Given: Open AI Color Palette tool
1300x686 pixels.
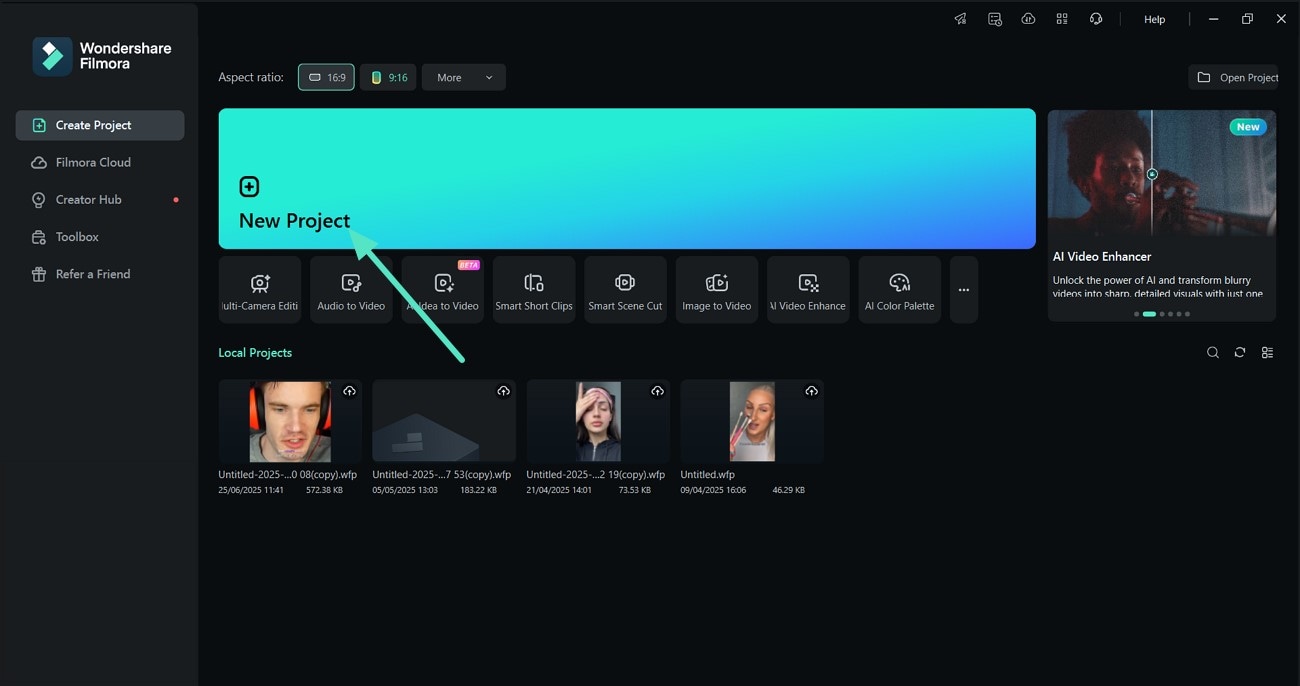Looking at the screenshot, I should [899, 289].
